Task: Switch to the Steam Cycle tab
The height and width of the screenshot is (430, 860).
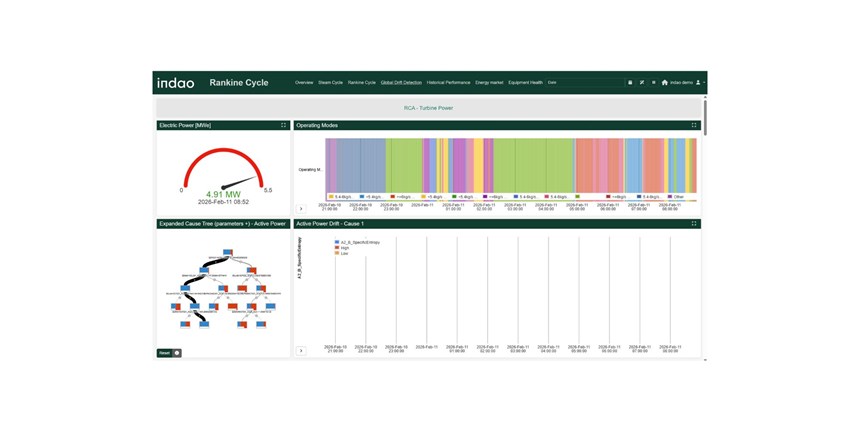Action: pyautogui.click(x=330, y=83)
